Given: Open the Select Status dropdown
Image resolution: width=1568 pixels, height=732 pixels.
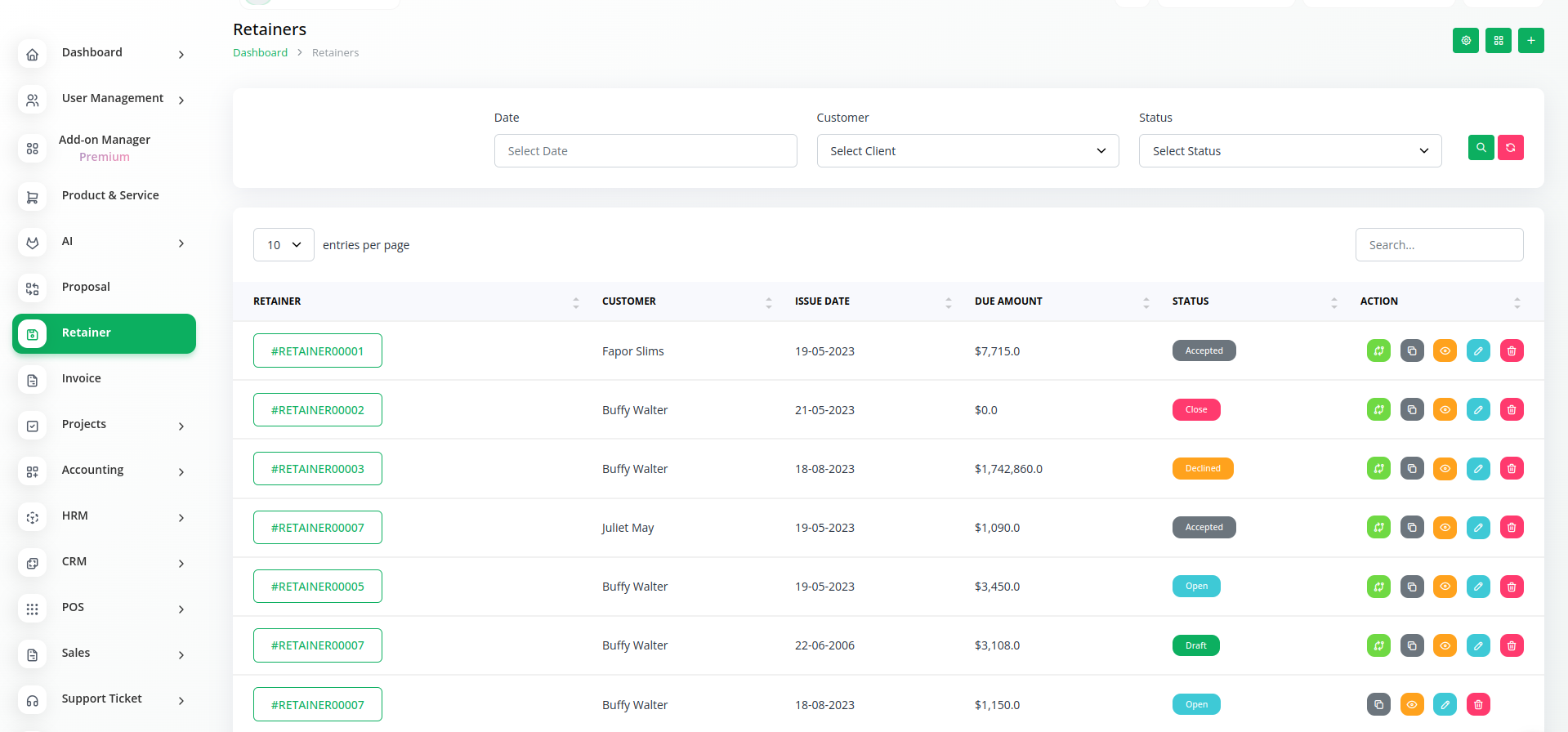Looking at the screenshot, I should [x=1289, y=151].
